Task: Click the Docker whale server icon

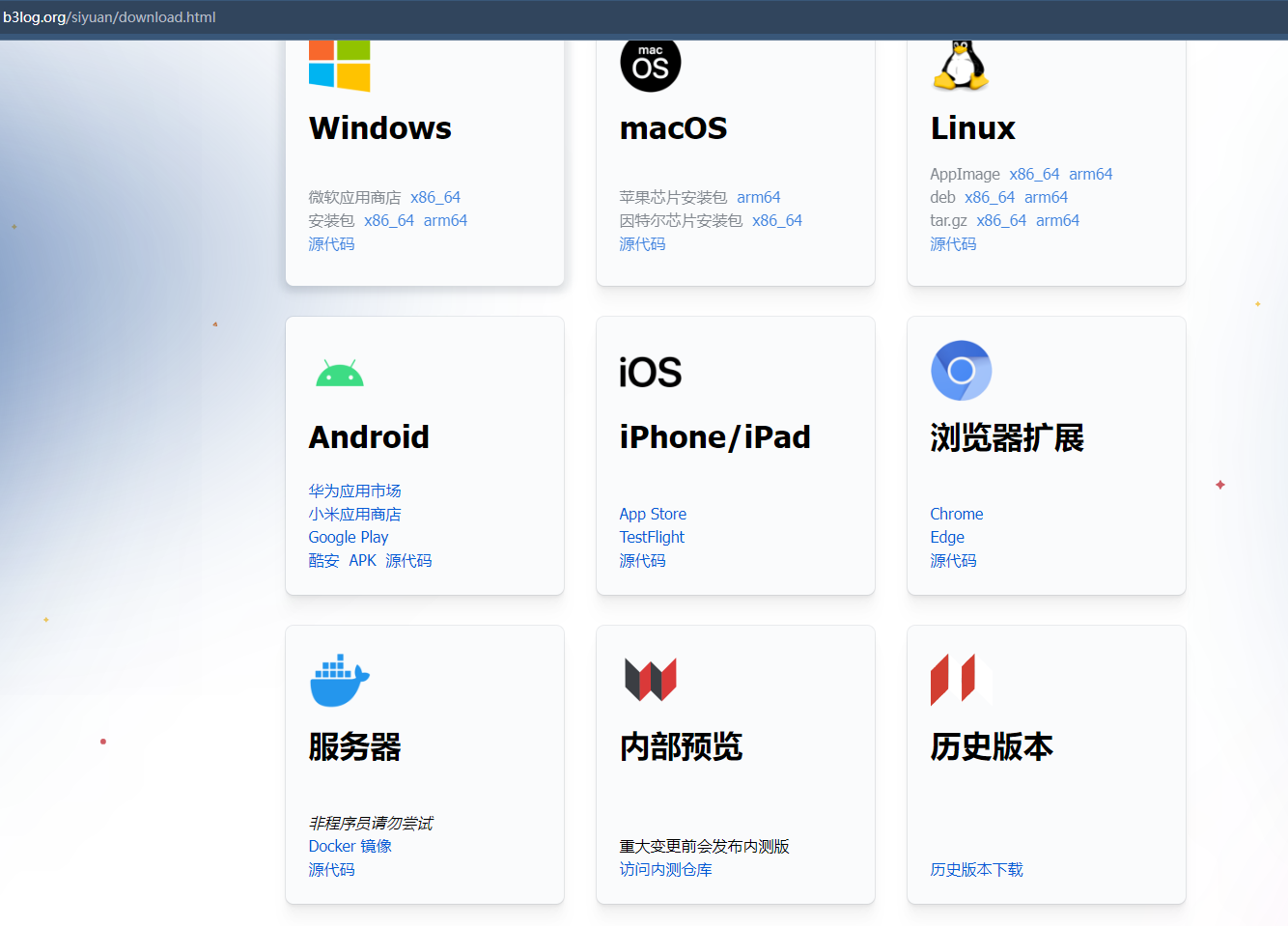Action: [x=340, y=681]
